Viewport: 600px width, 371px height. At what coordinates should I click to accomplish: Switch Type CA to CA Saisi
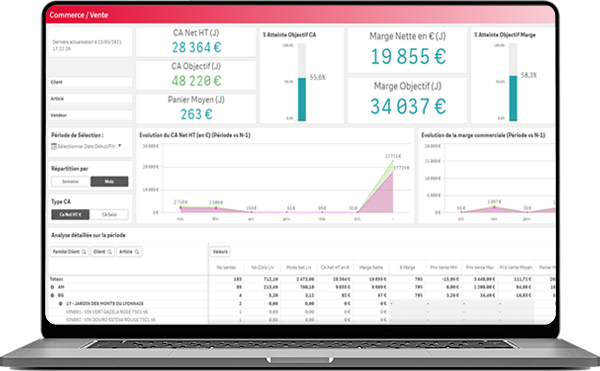click(x=109, y=214)
